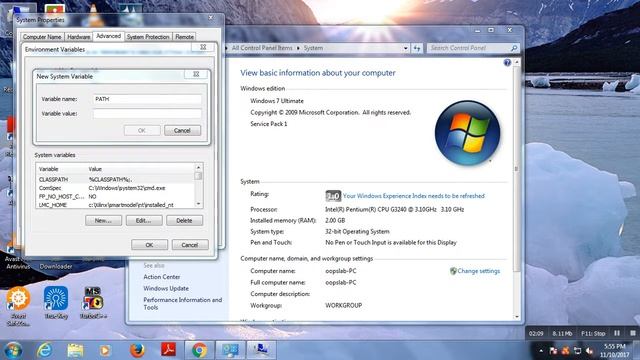Open Avast orange tray icon
Viewport: 640px width, 360px height.
pos(566,351)
